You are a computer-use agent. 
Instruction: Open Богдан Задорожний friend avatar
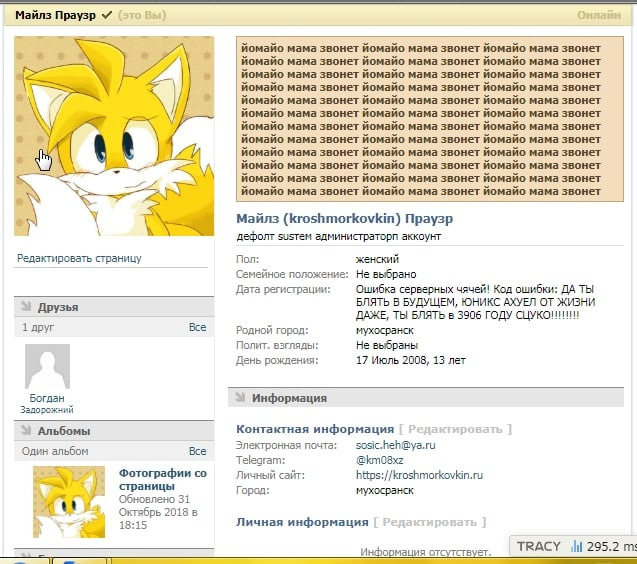tap(48, 367)
